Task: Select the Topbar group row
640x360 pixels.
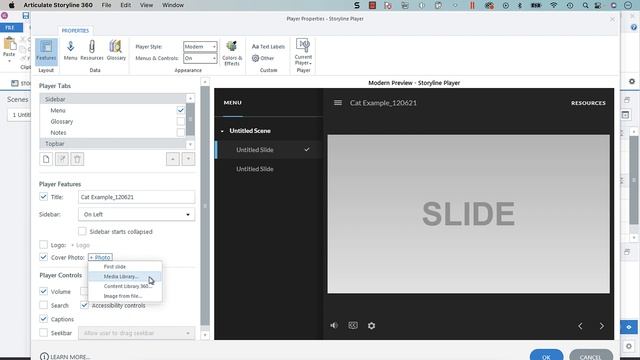Action: pyautogui.click(x=113, y=144)
